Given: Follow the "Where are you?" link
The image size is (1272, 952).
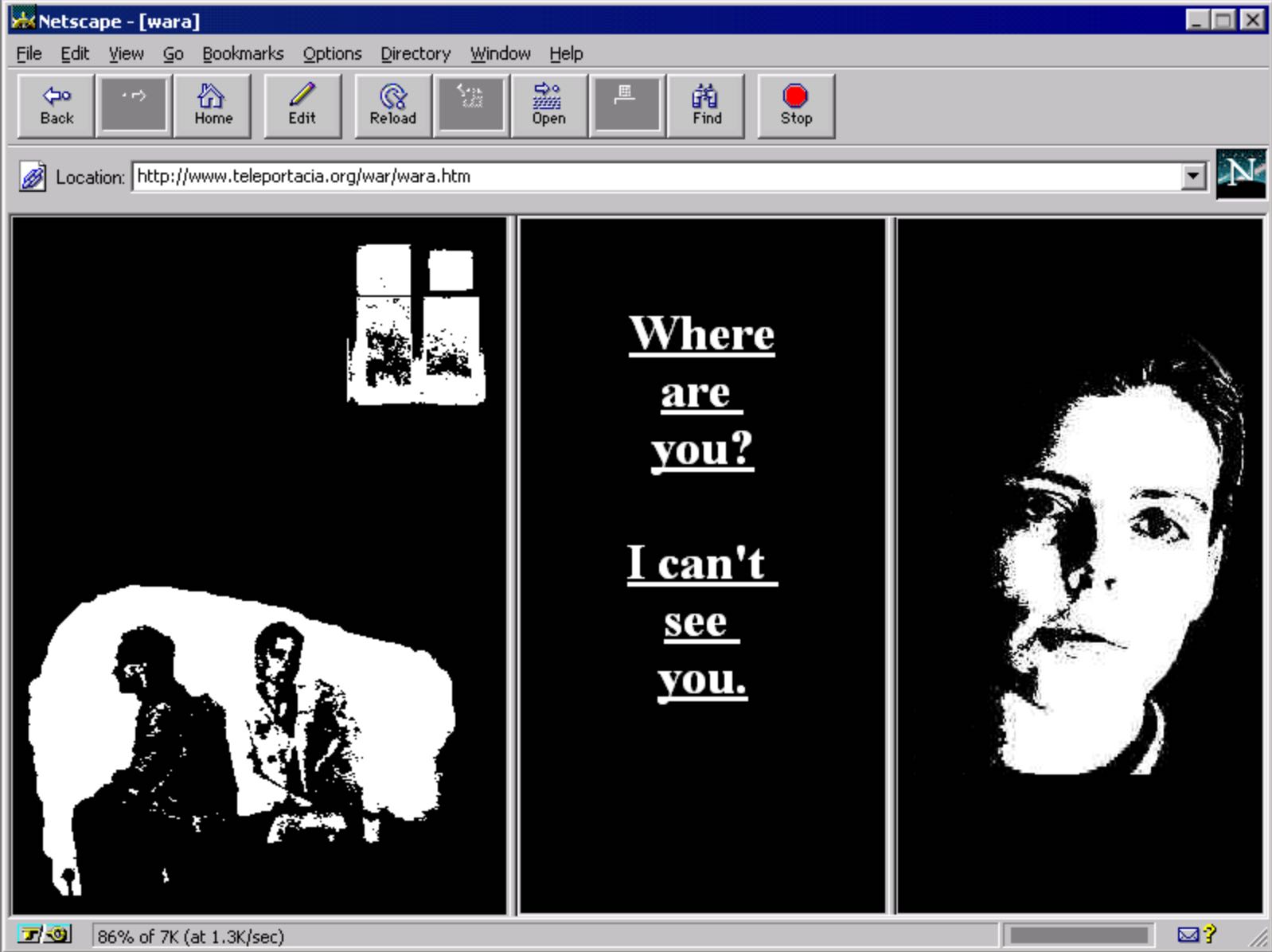Looking at the screenshot, I should click(x=701, y=390).
